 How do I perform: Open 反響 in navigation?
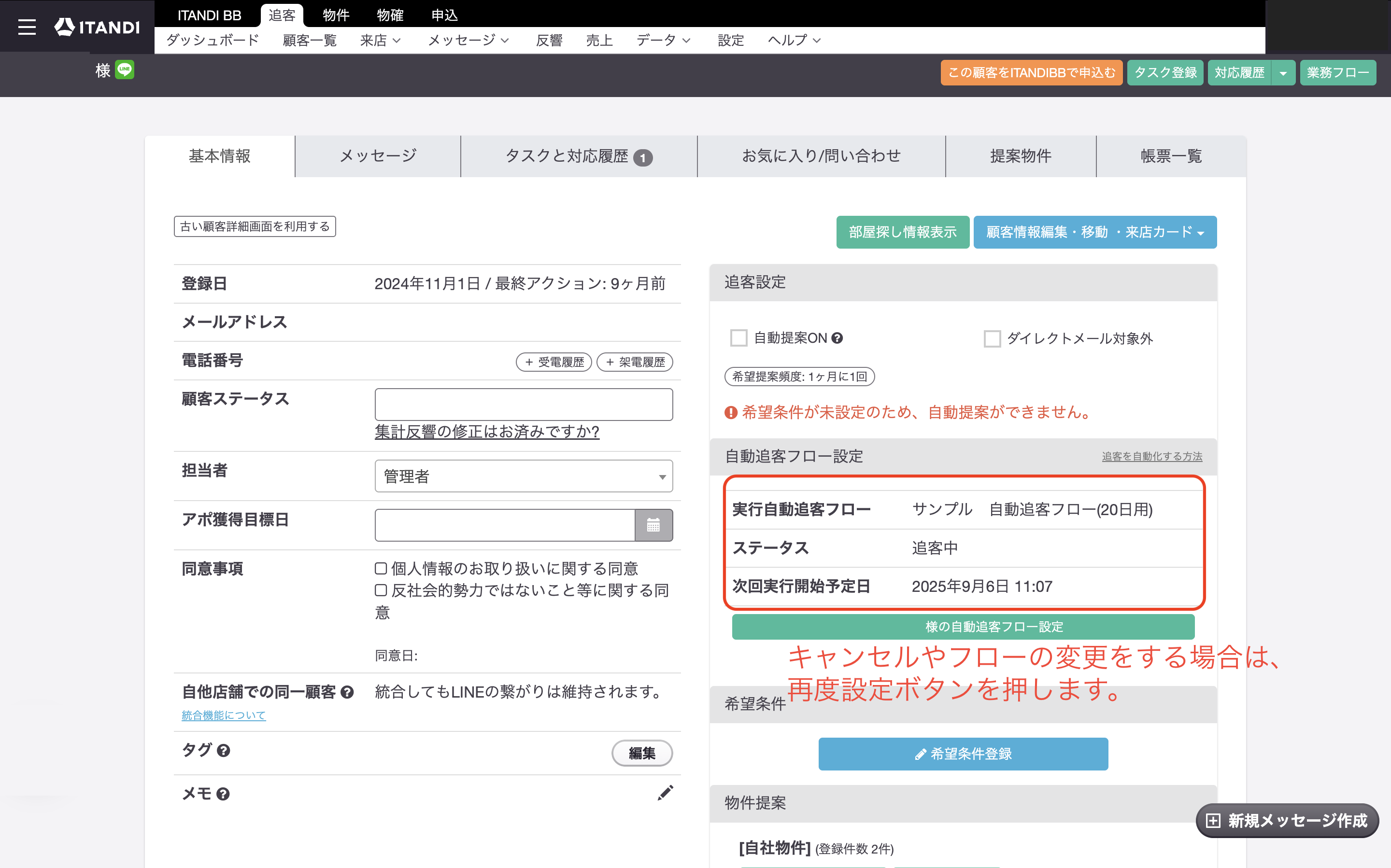tap(549, 40)
